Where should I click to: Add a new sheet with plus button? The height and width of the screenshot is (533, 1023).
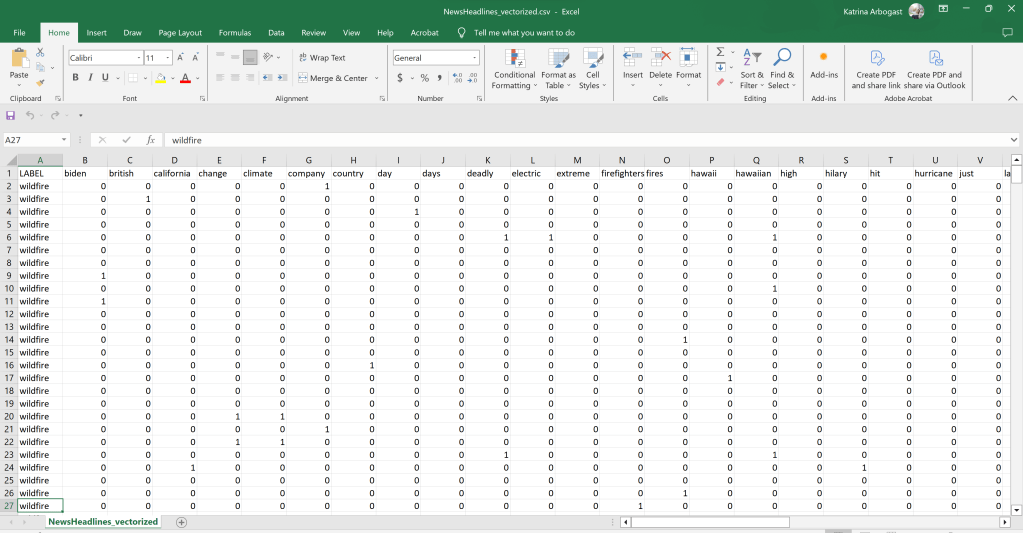(181, 522)
